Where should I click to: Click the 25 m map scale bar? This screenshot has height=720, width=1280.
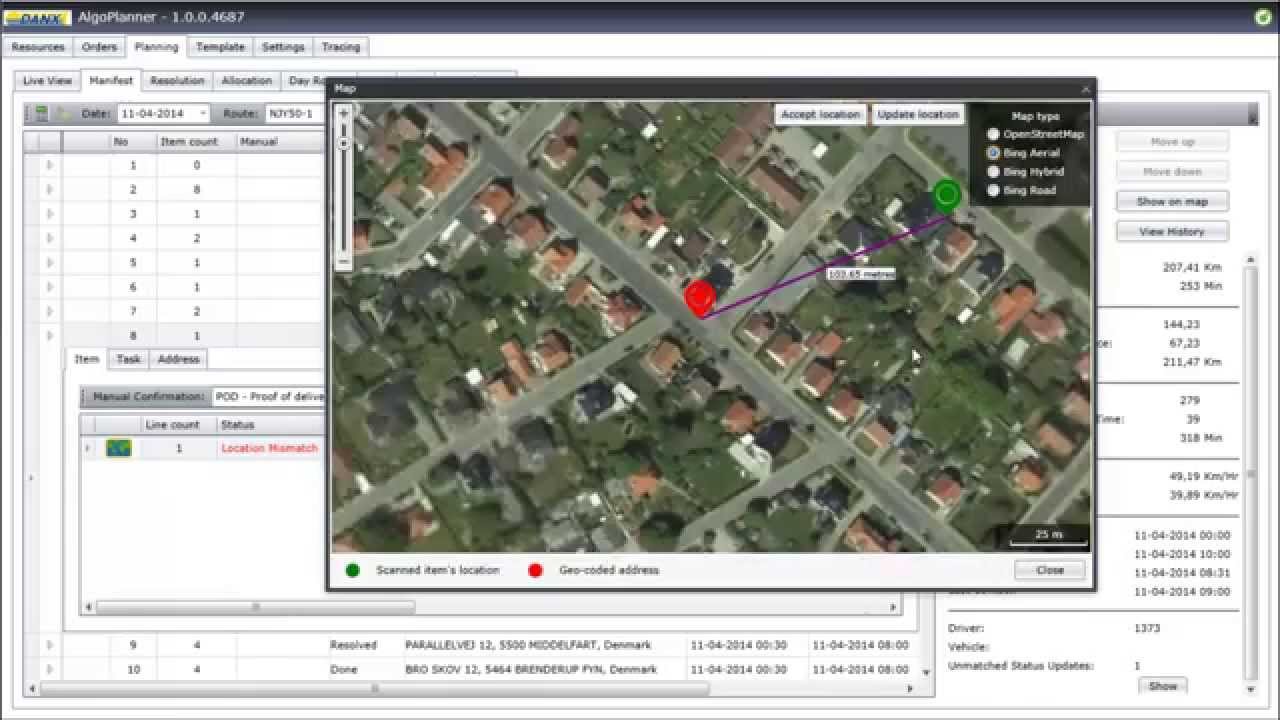click(x=1048, y=536)
